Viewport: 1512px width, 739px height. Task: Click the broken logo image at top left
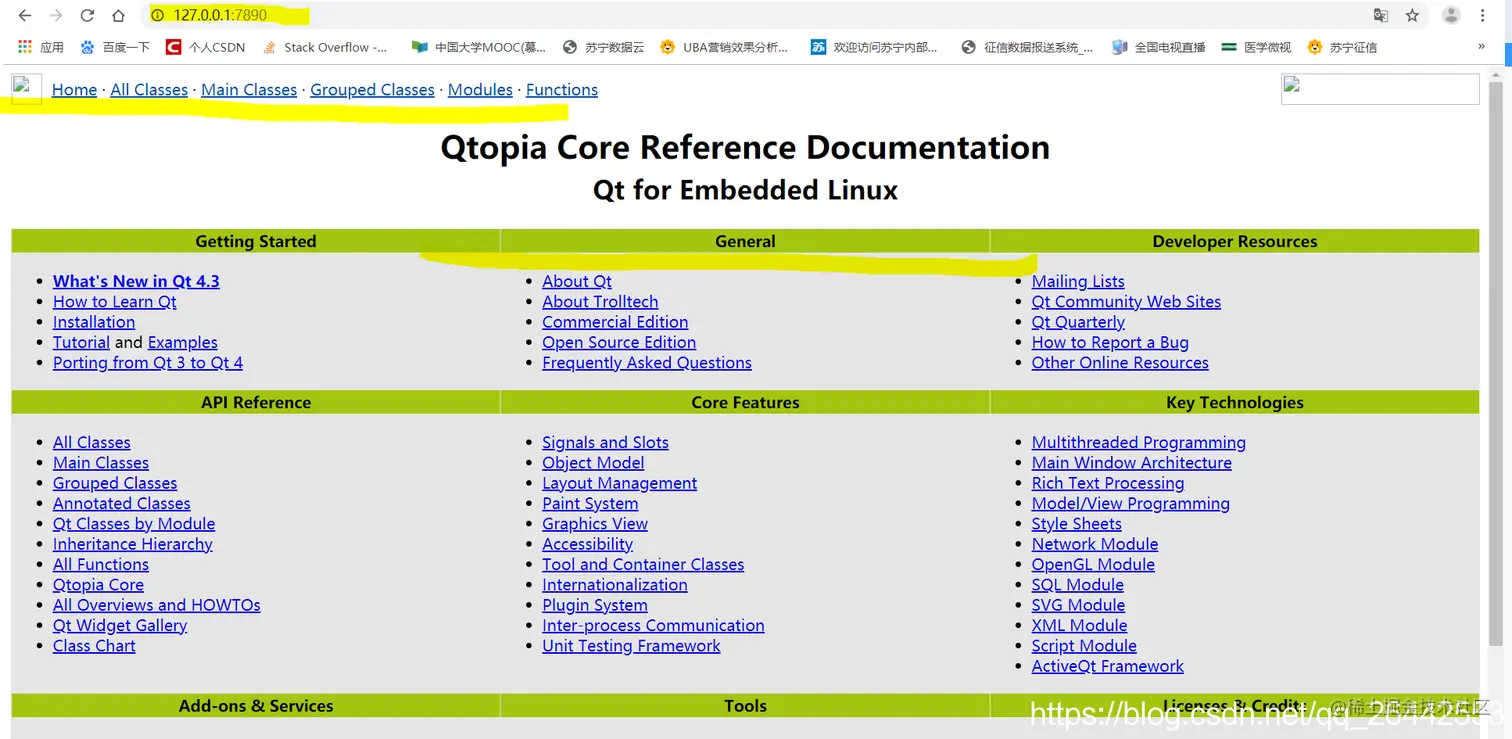coord(26,89)
